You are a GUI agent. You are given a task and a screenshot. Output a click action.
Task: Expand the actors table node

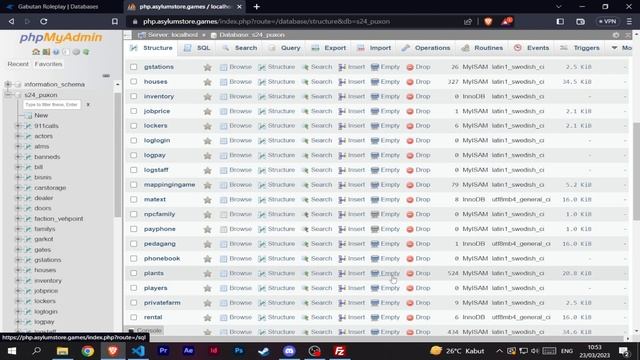pos(18,136)
